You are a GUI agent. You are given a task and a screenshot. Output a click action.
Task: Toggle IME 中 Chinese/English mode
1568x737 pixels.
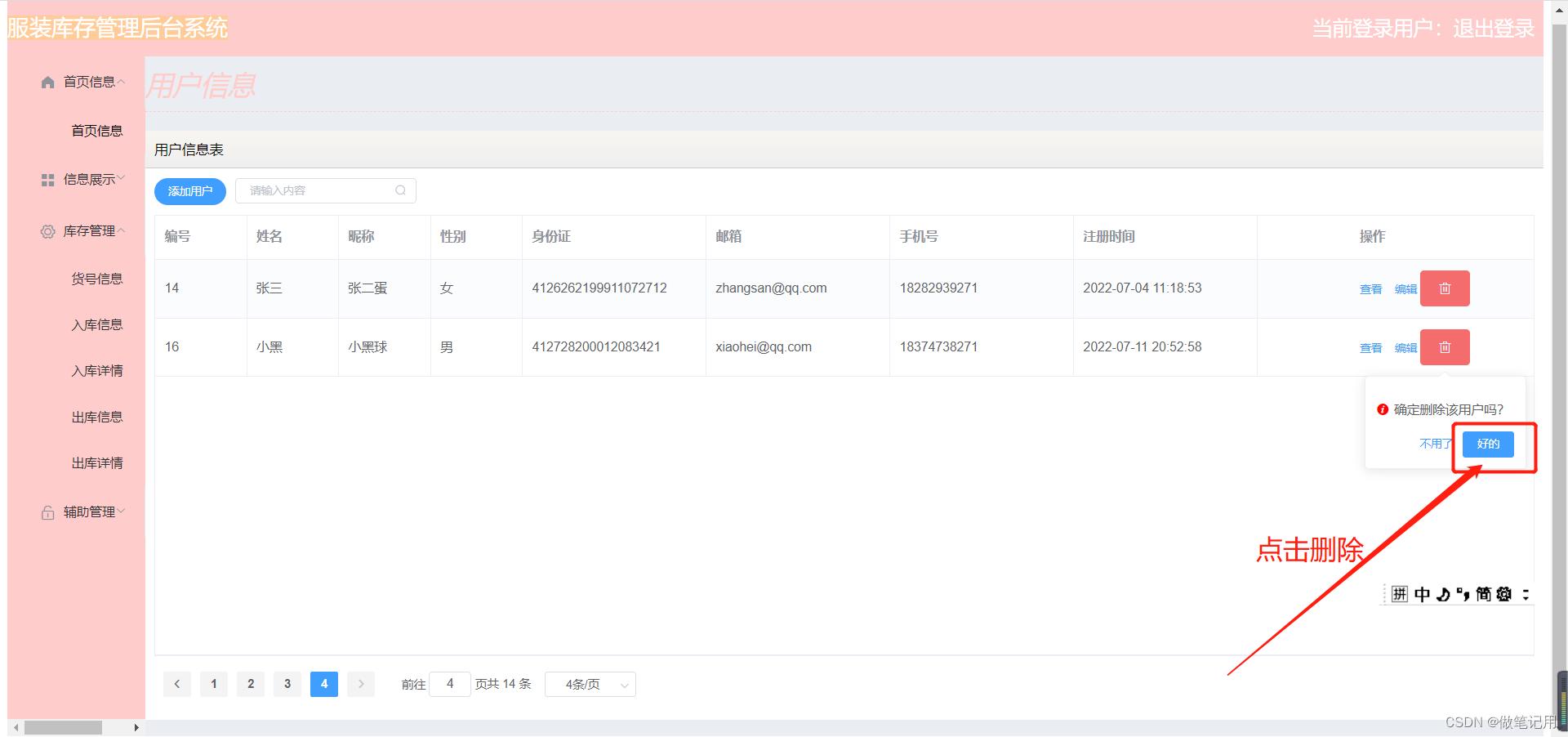pos(1422,594)
